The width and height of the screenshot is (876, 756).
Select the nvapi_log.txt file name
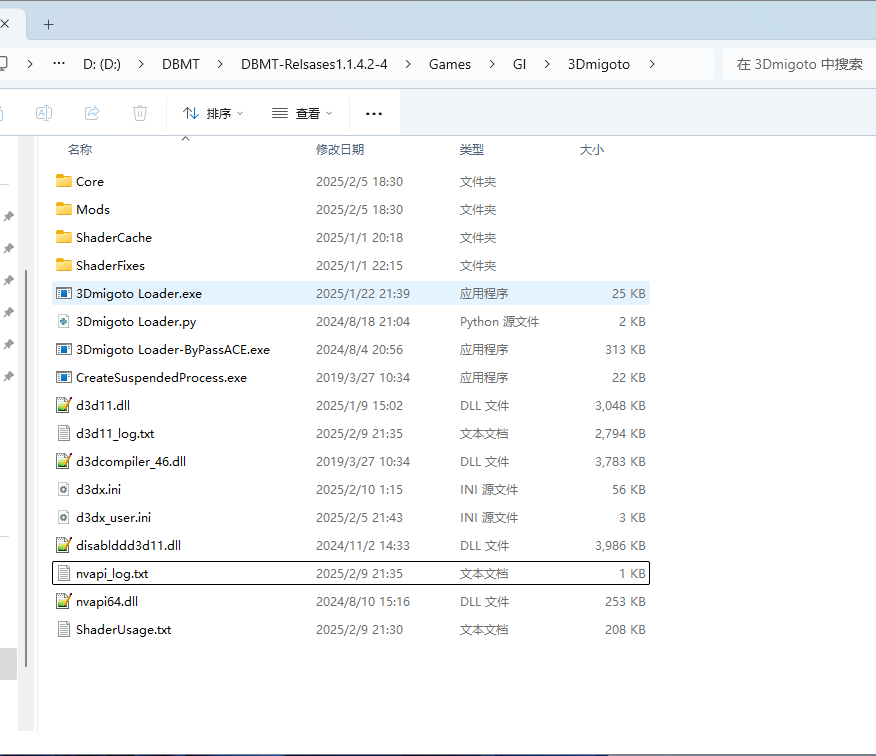point(112,574)
